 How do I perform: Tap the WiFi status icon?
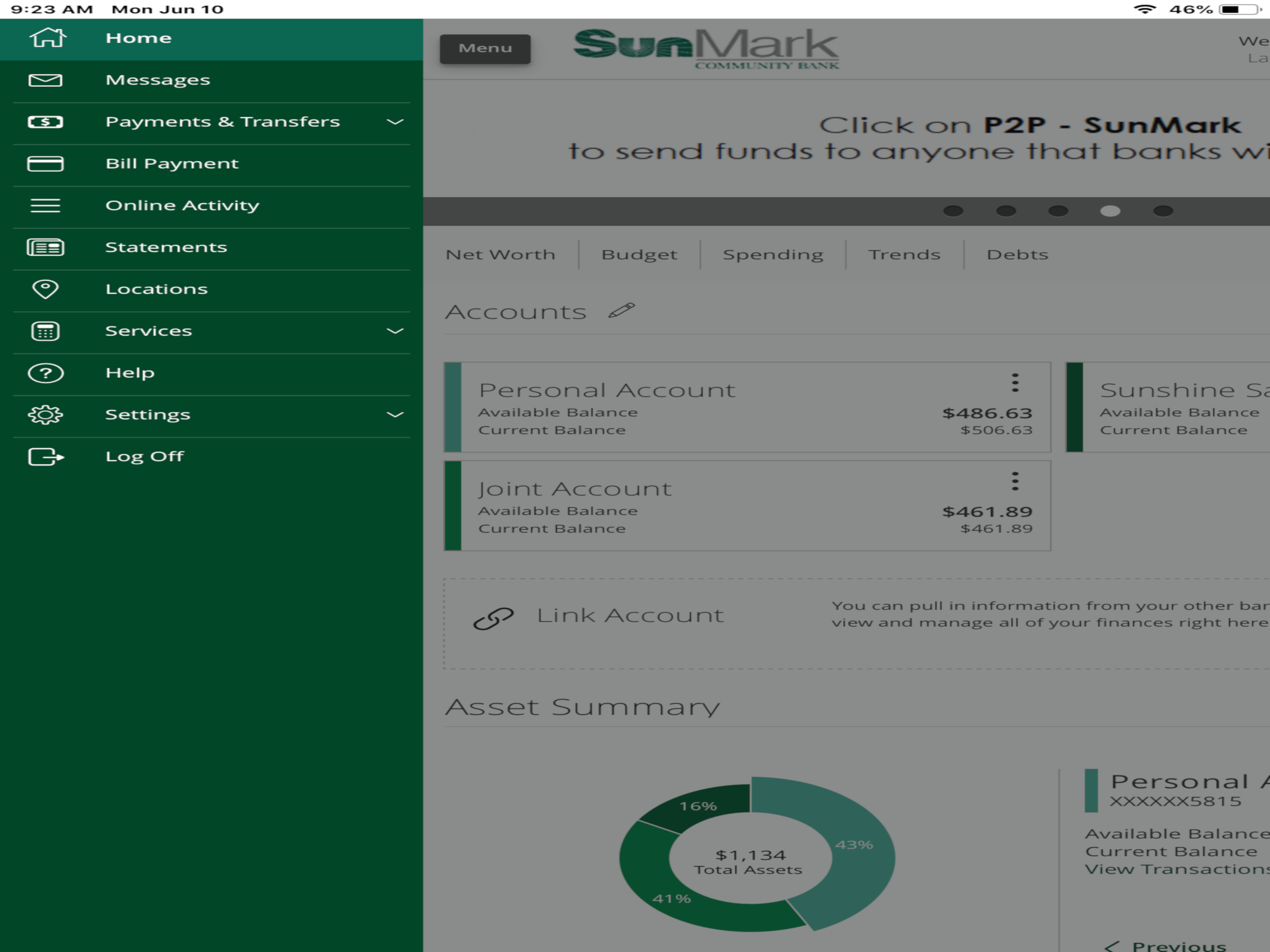1144,9
